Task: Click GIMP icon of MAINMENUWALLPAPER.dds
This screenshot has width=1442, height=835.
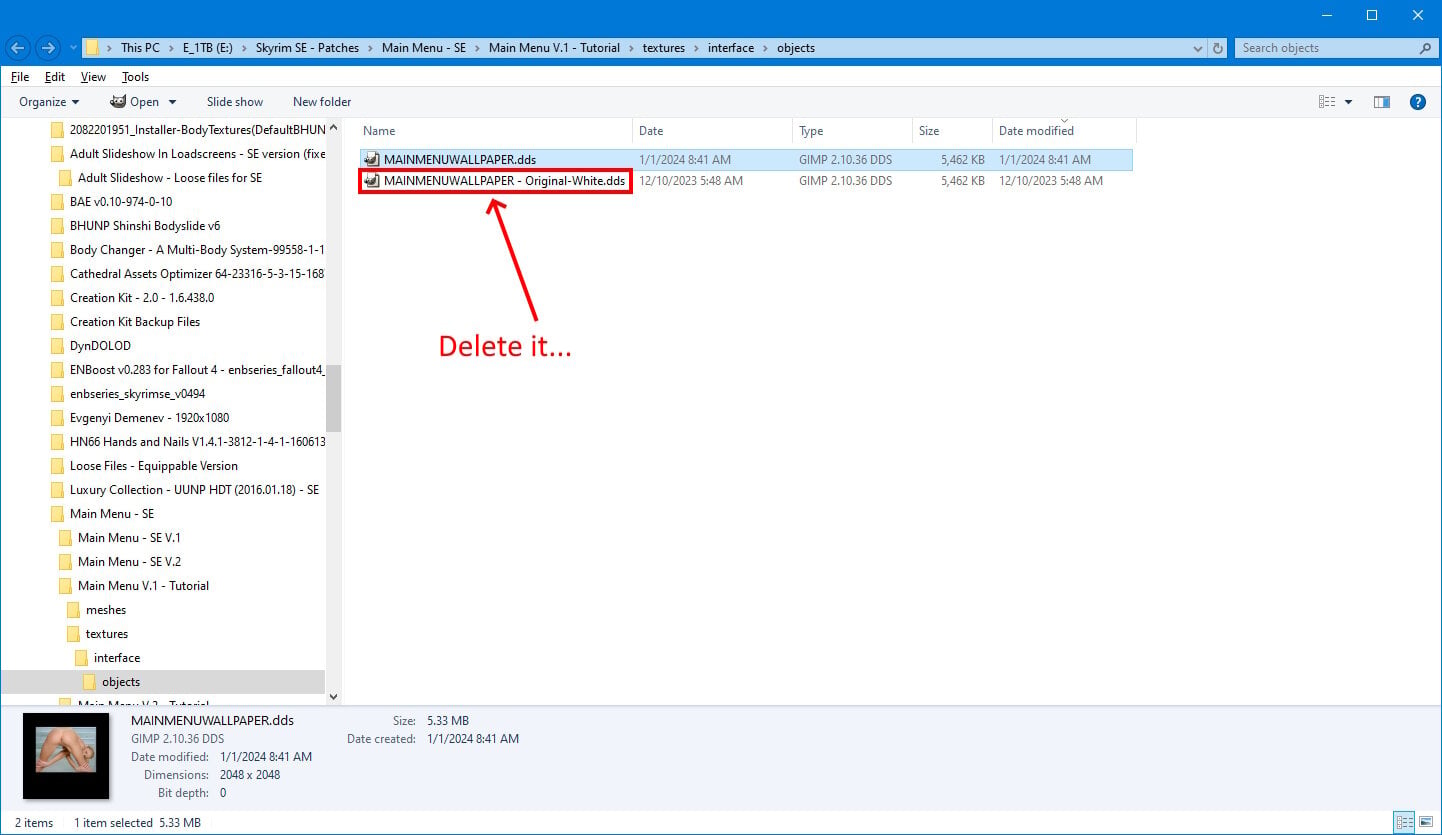Action: tap(372, 160)
